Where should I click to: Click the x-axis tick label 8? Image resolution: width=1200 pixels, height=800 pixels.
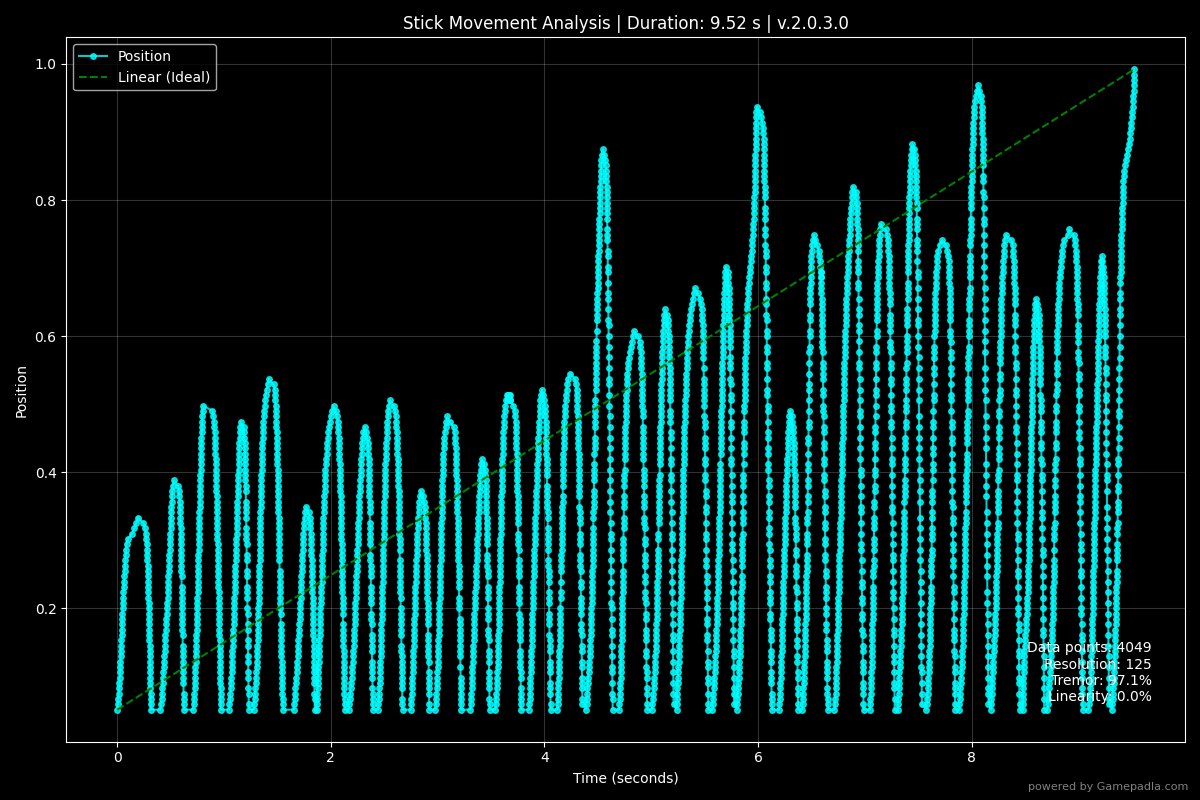click(x=971, y=757)
